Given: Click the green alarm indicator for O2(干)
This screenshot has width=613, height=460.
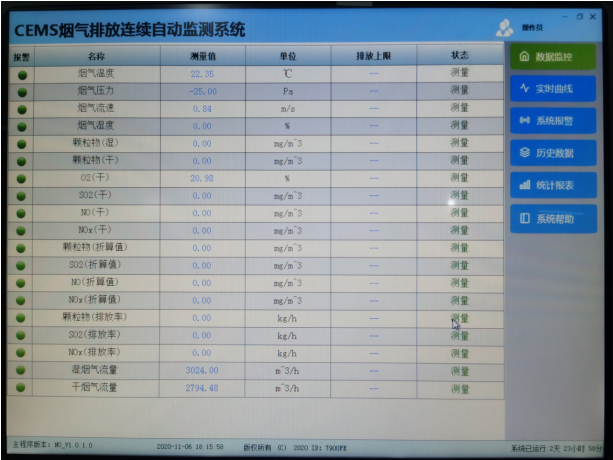Looking at the screenshot, I should [x=22, y=179].
